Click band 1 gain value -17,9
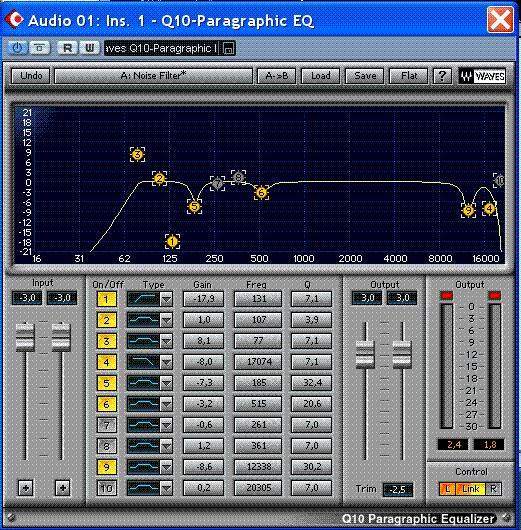The width and height of the screenshot is (521, 530). pyautogui.click(x=203, y=299)
